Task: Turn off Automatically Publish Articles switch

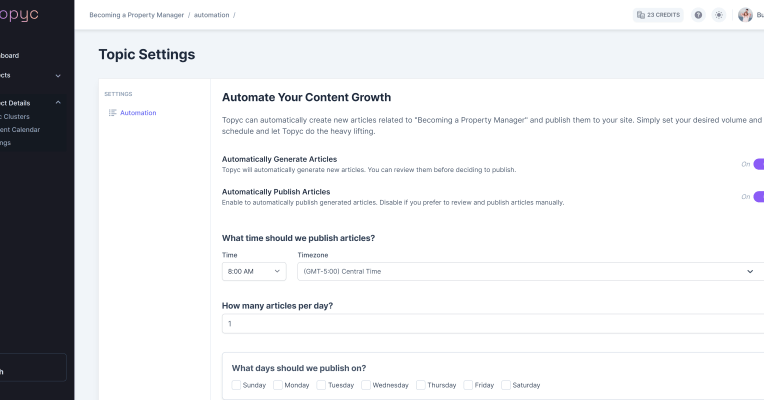Action: [x=758, y=197]
